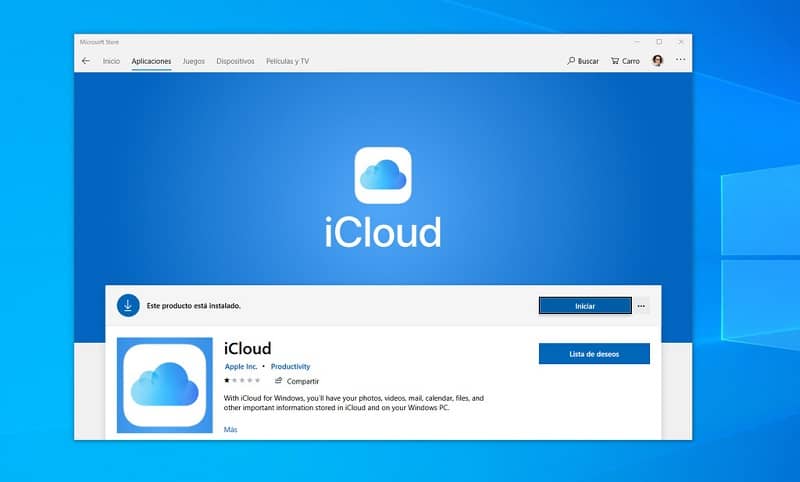
Task: Click the iCloud app icon thumbnail
Action: click(165, 385)
